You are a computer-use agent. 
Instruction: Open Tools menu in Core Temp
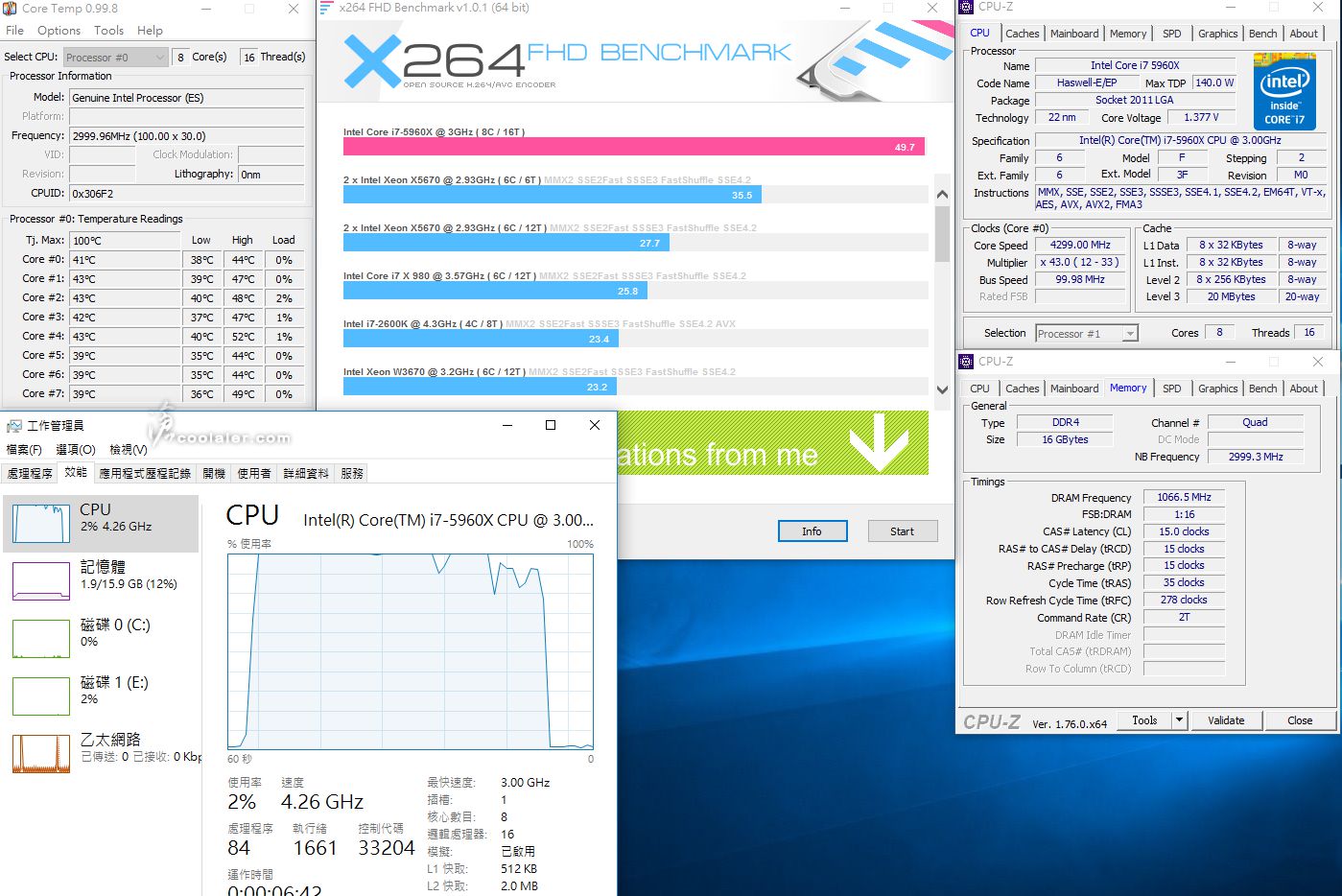click(108, 31)
